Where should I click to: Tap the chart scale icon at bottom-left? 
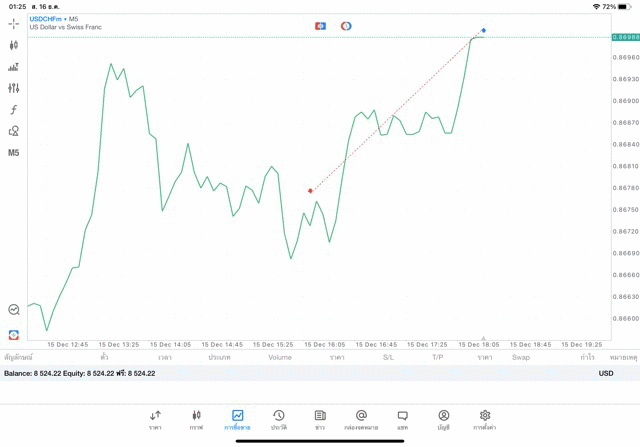[14, 310]
